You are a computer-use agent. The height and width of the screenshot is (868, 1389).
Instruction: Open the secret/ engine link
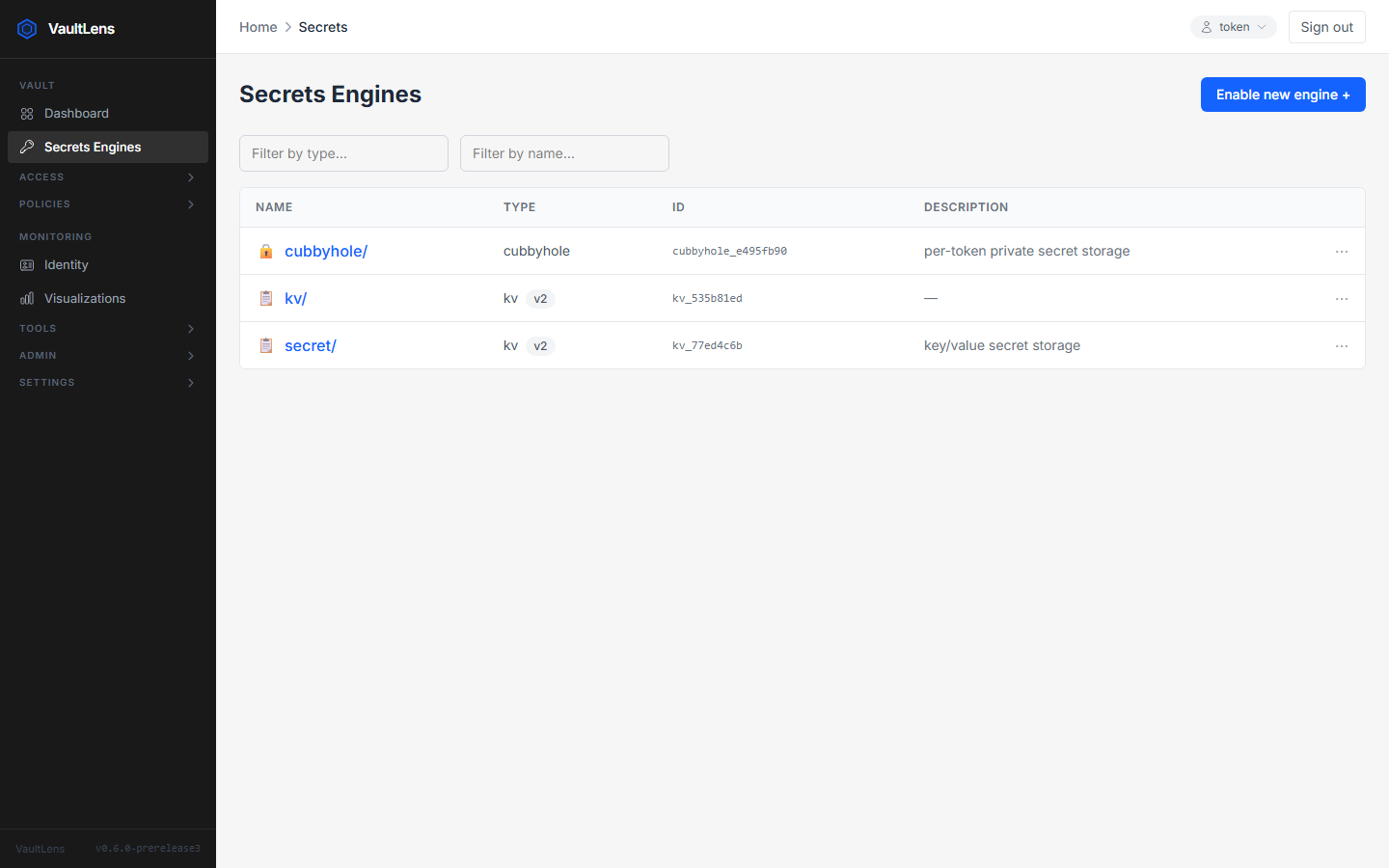tap(311, 346)
